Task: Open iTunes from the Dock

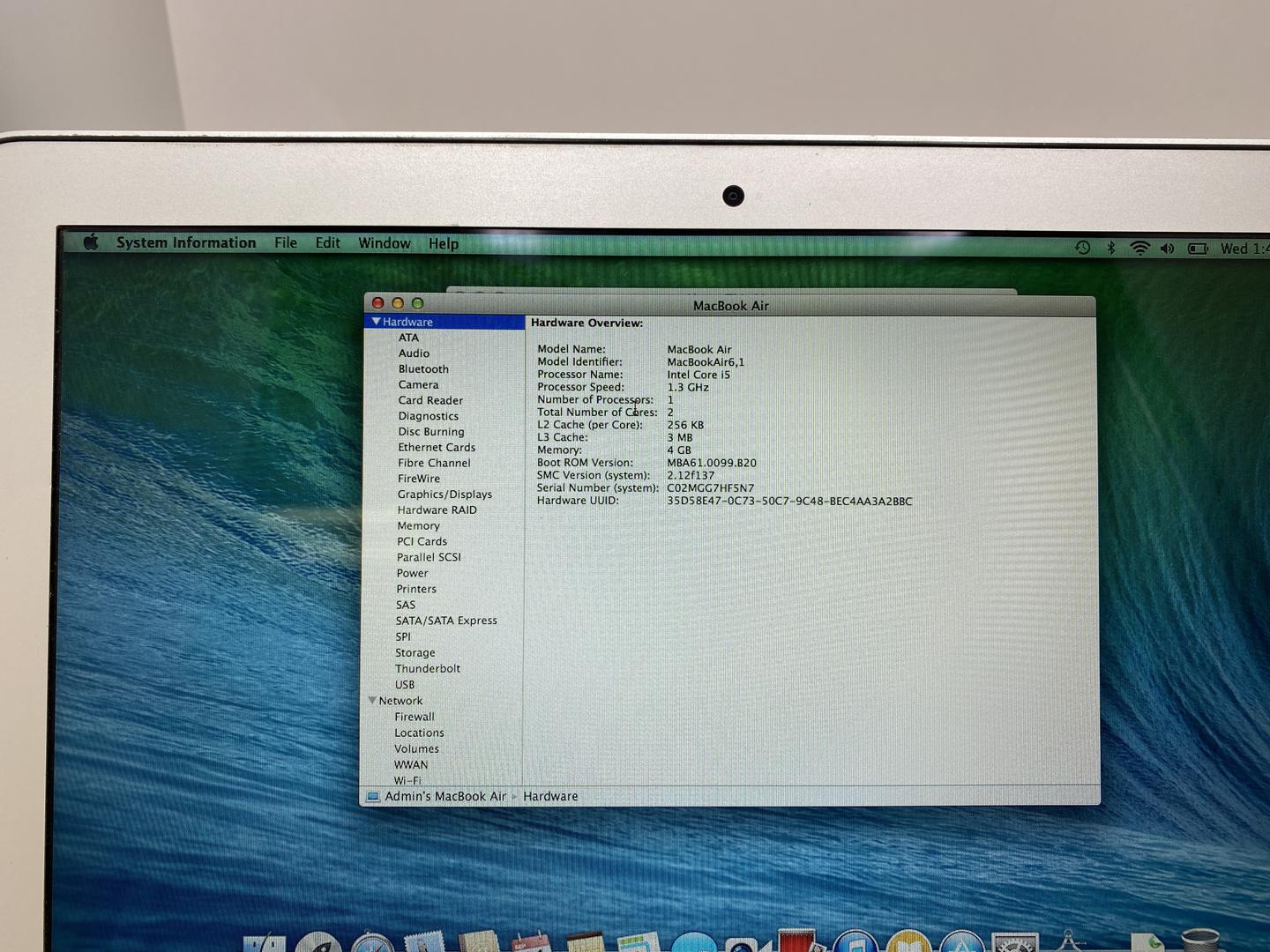Action: 855,942
